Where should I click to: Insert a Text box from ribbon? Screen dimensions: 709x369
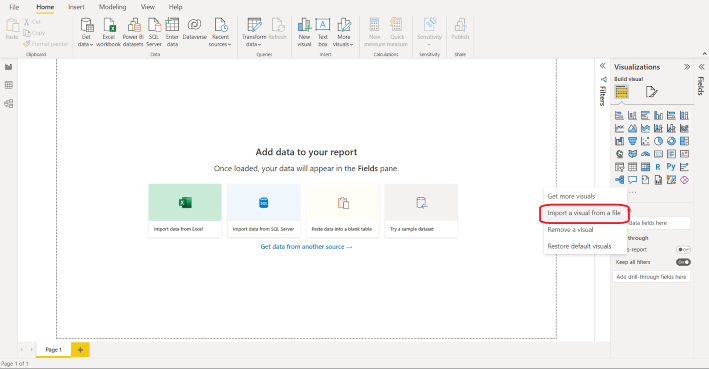322,33
